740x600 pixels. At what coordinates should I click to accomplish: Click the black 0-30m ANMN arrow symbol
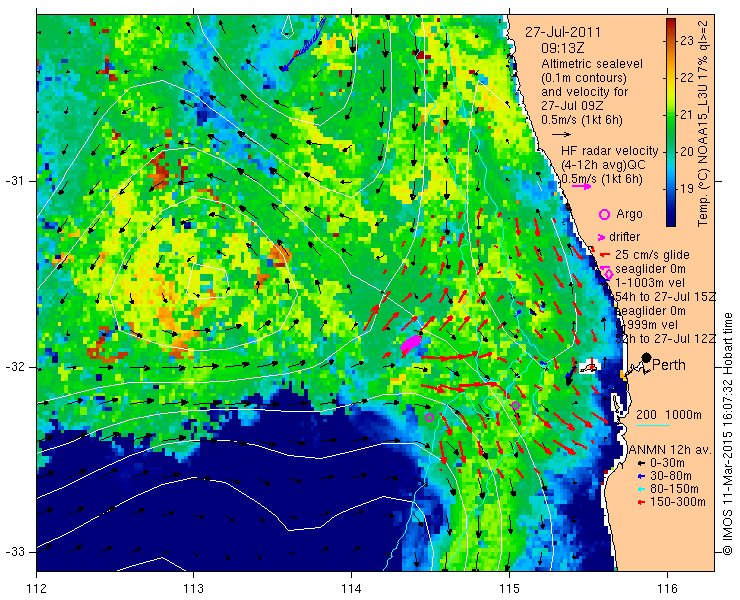pyautogui.click(x=641, y=464)
